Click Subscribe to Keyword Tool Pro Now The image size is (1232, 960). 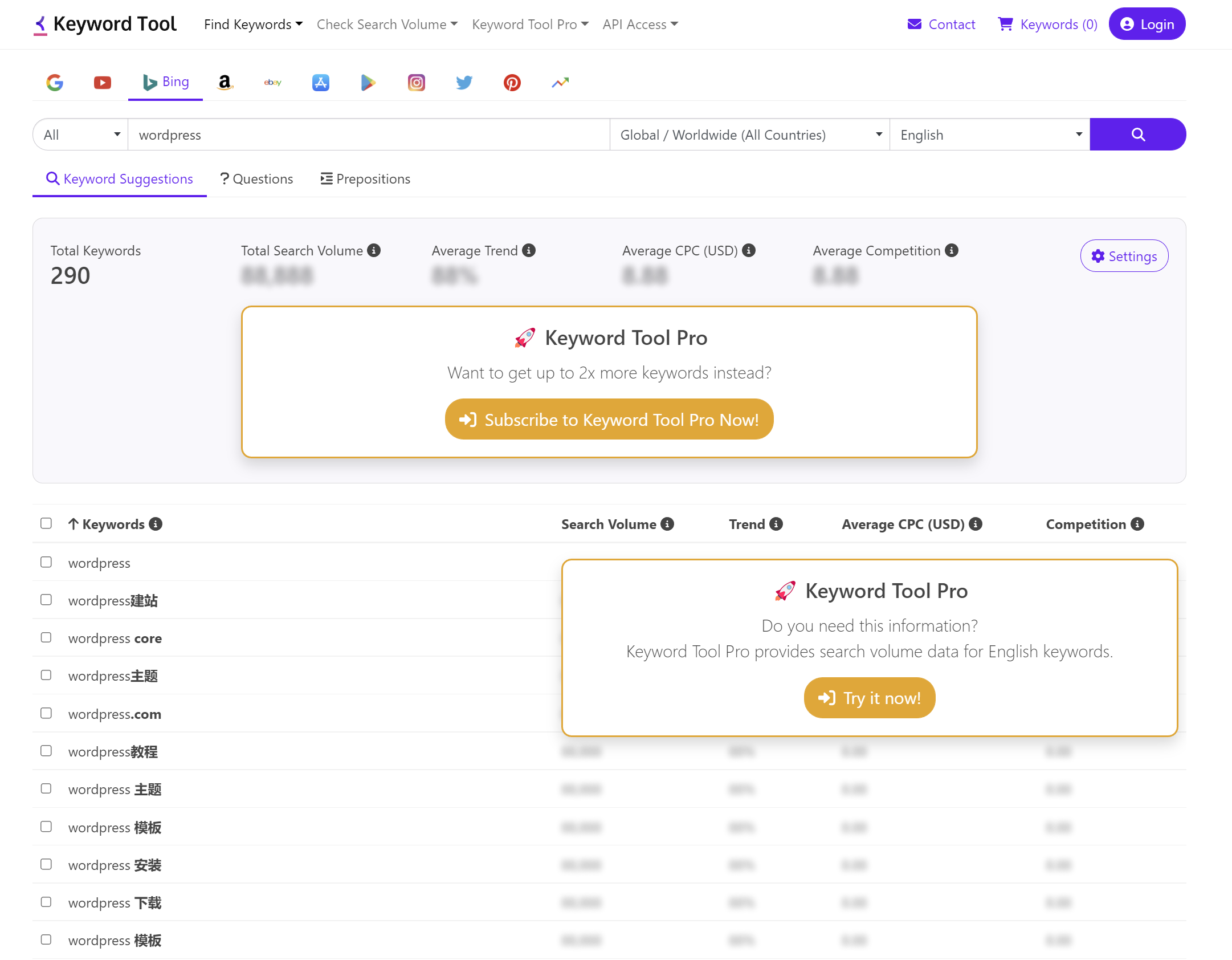609,420
